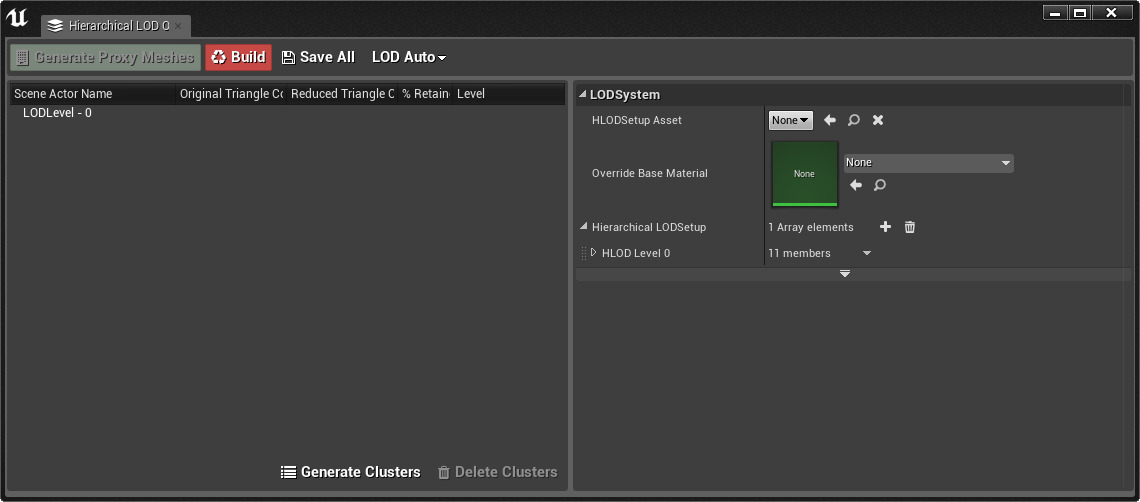
Task: Open HLOD Level 0 members options arrow
Action: coord(867,253)
